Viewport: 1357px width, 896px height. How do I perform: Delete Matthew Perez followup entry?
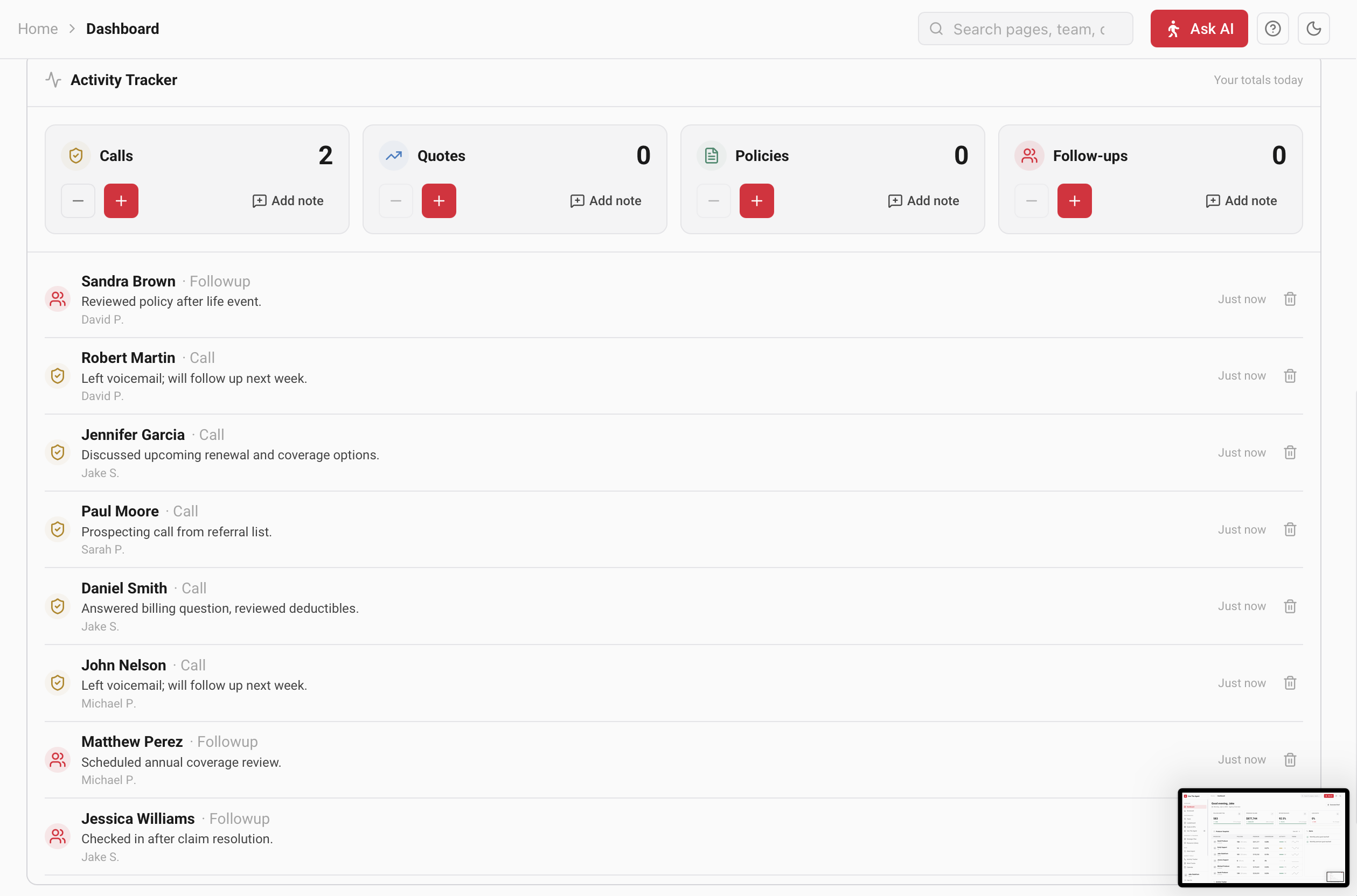pos(1290,760)
